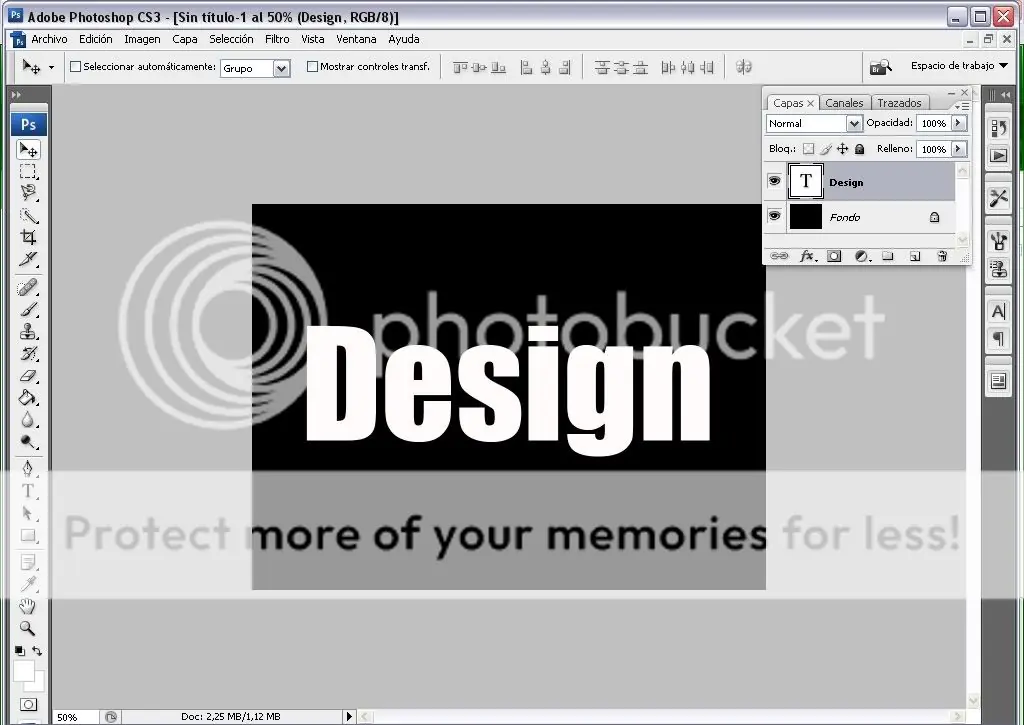Screen dimensions: 1024x725
Task: Select the Healing Brush tool
Action: [28, 288]
